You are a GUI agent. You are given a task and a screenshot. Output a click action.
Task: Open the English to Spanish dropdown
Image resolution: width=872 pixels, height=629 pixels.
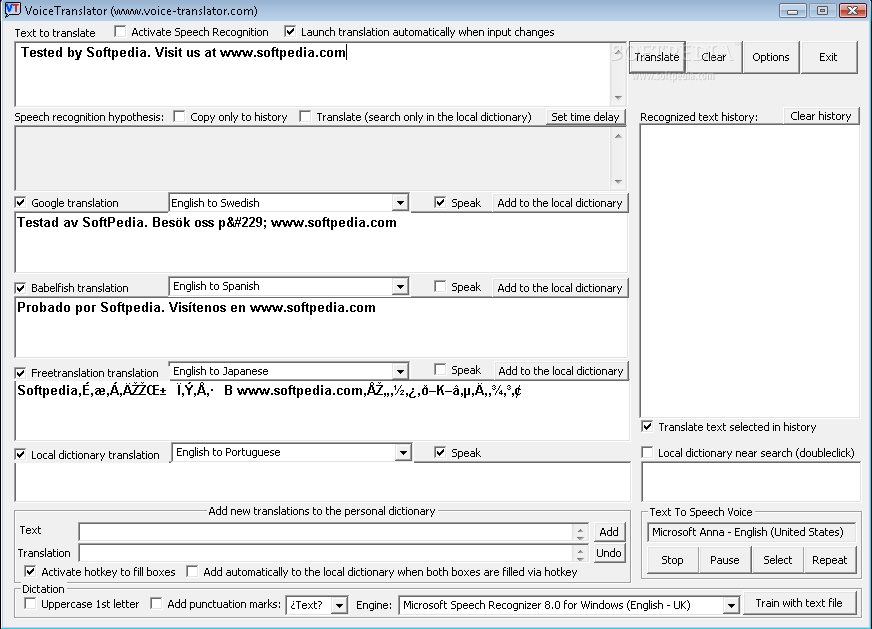pos(400,287)
